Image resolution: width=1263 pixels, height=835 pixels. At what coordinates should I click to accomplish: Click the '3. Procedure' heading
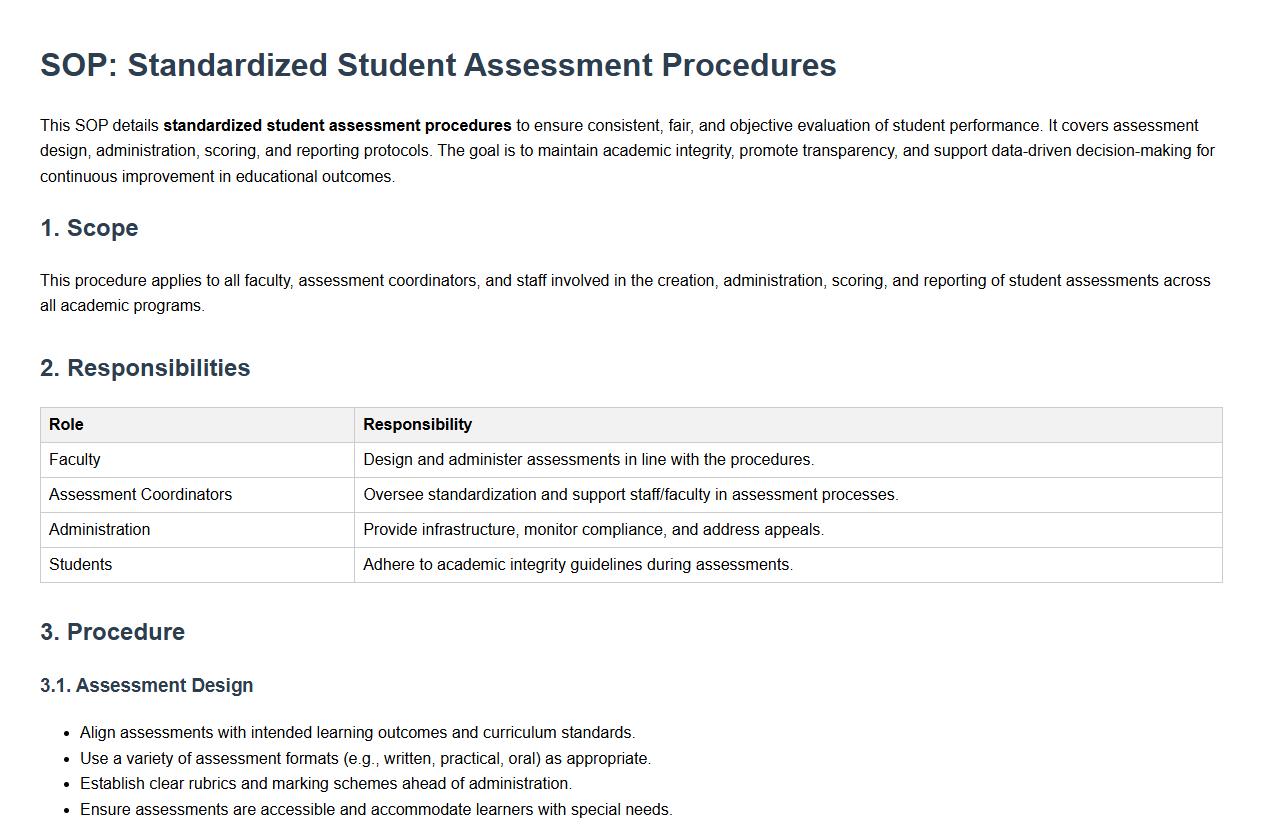pos(112,632)
